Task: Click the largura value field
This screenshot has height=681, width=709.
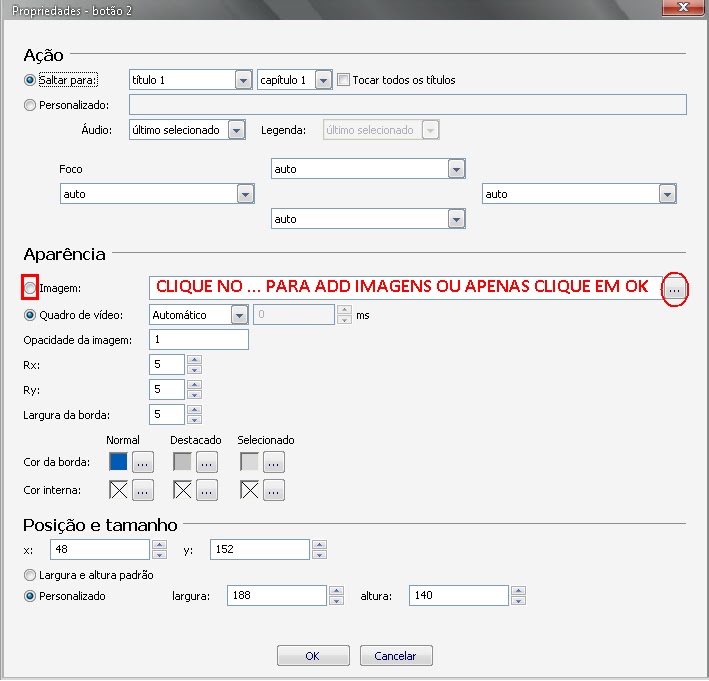Action: point(277,595)
